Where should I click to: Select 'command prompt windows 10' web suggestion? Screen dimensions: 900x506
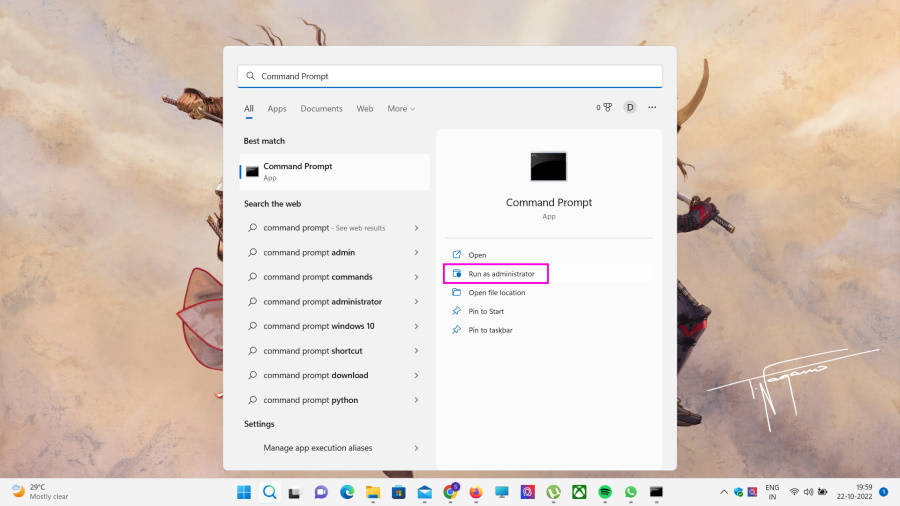click(x=318, y=326)
